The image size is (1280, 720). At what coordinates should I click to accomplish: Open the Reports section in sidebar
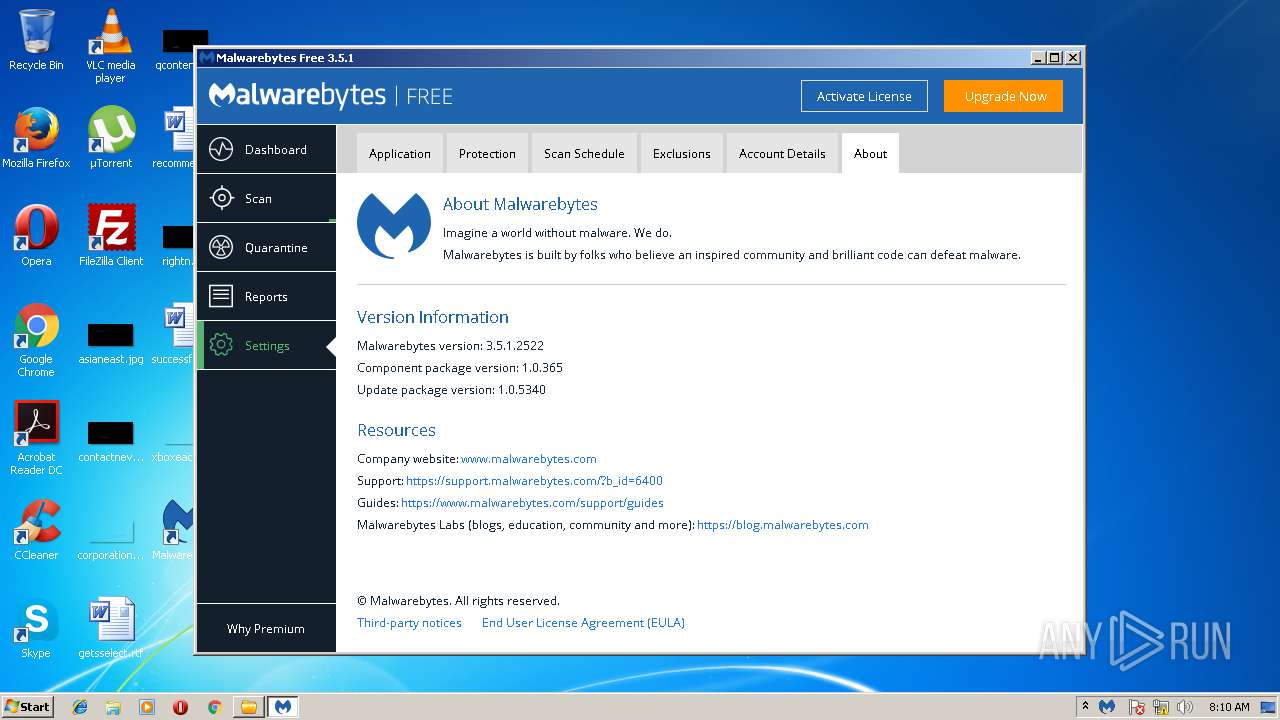point(266,296)
